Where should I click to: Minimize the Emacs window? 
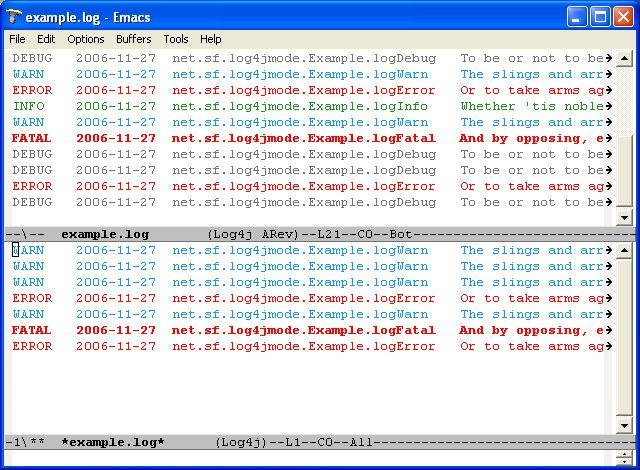(x=577, y=17)
